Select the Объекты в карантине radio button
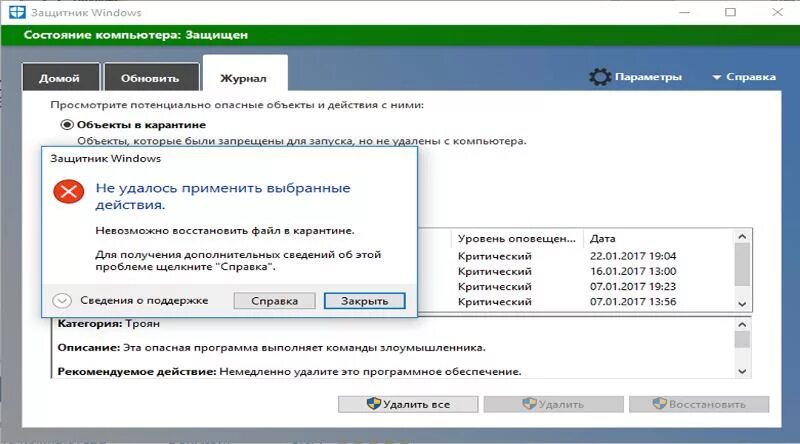 coord(67,125)
